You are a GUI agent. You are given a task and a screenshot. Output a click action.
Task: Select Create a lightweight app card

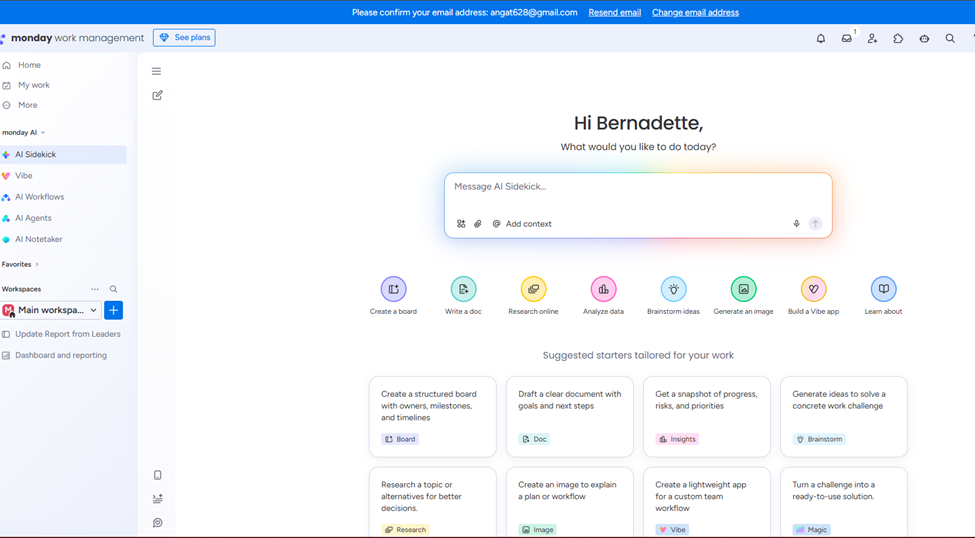tap(707, 502)
